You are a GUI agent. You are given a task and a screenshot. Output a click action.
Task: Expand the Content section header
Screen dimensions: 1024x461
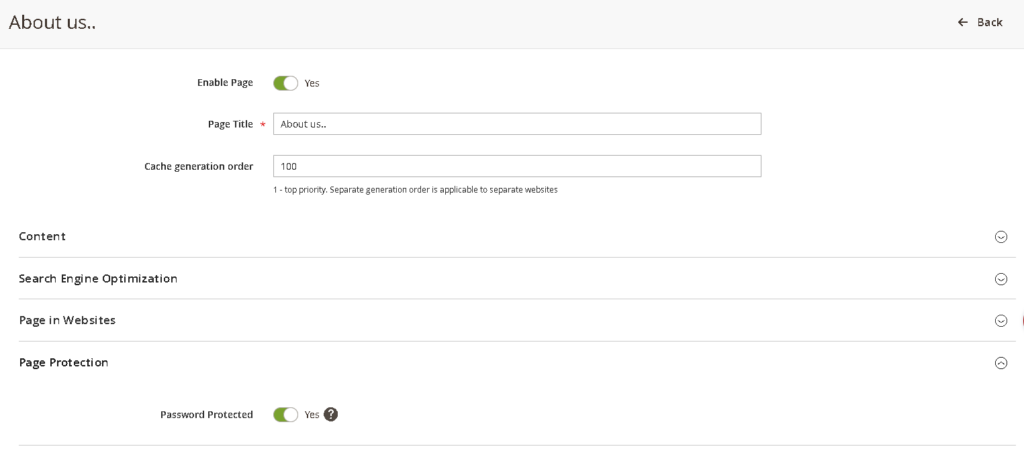pyautogui.click(x=42, y=236)
